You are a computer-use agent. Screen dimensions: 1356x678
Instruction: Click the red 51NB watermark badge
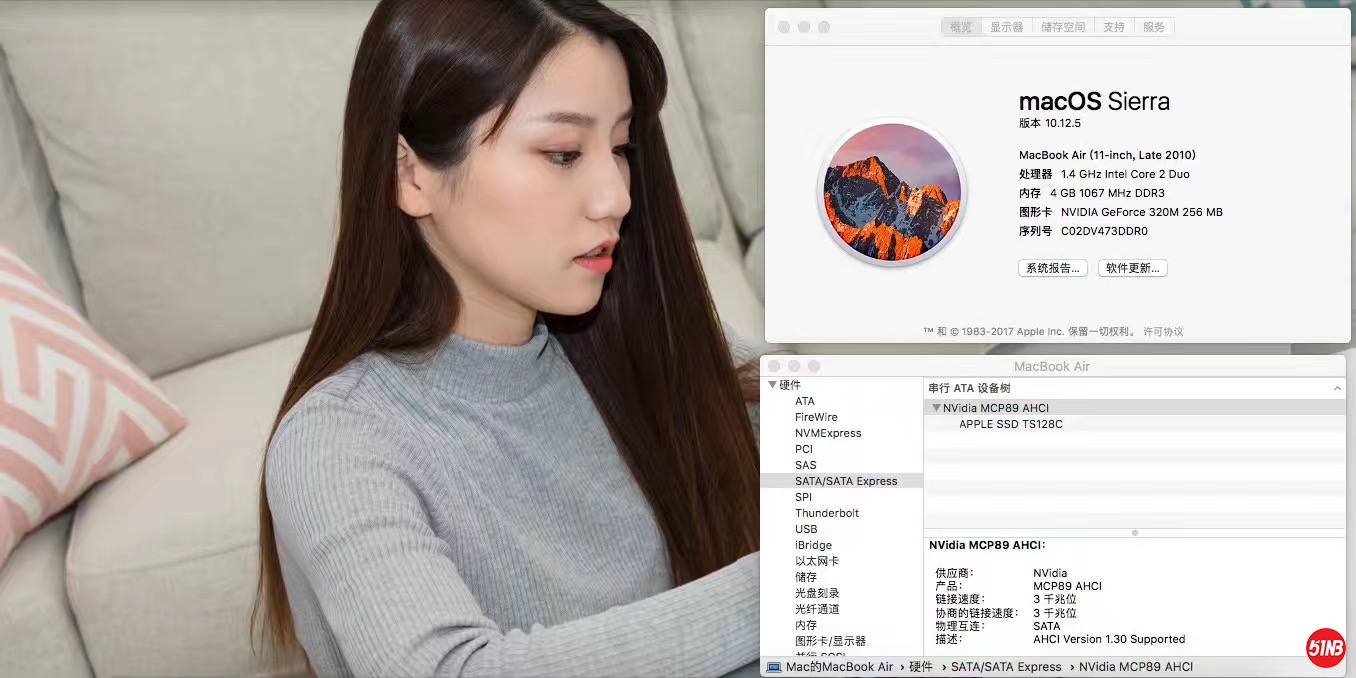coord(1325,648)
